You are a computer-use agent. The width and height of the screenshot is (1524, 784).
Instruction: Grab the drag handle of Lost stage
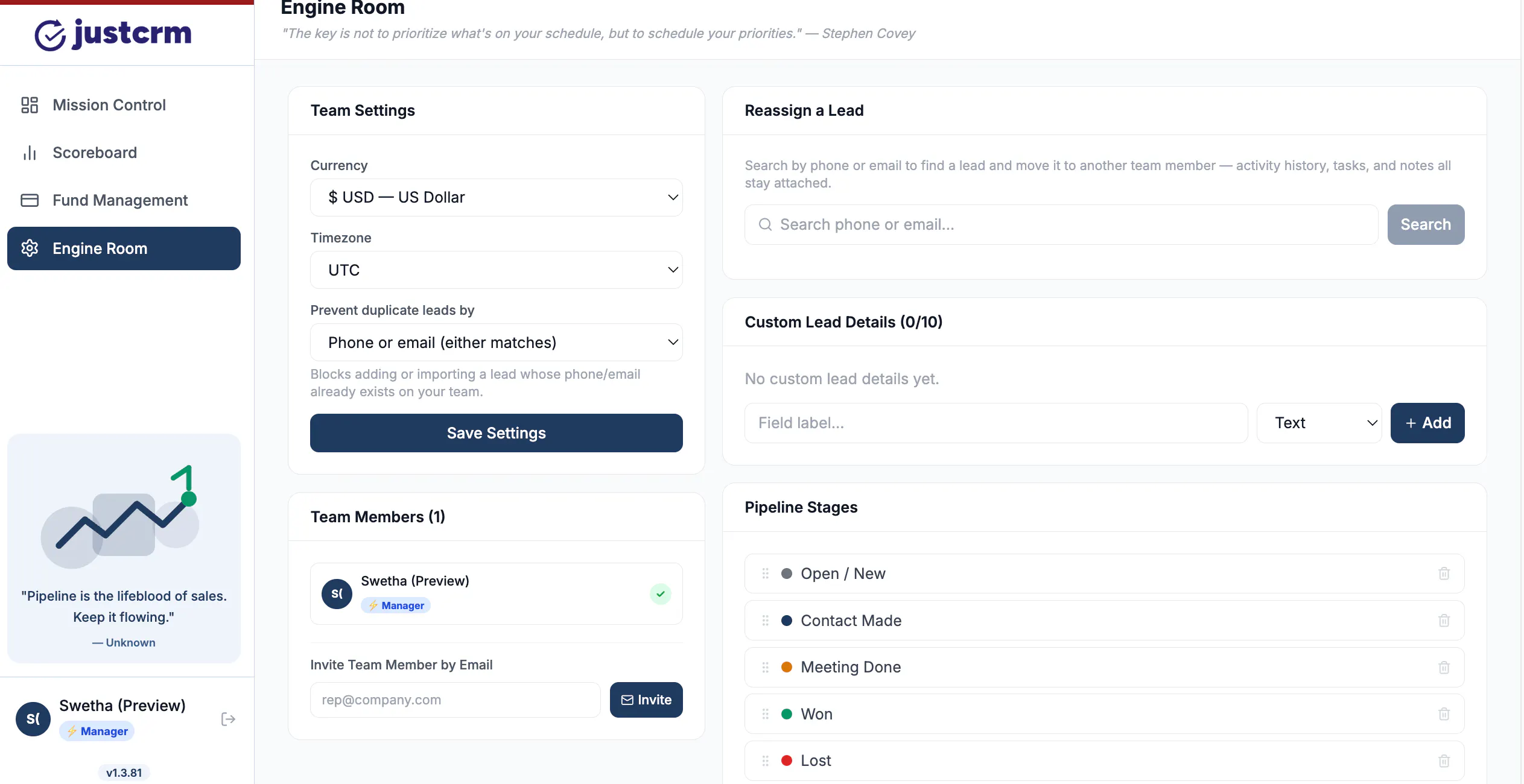[766, 760]
